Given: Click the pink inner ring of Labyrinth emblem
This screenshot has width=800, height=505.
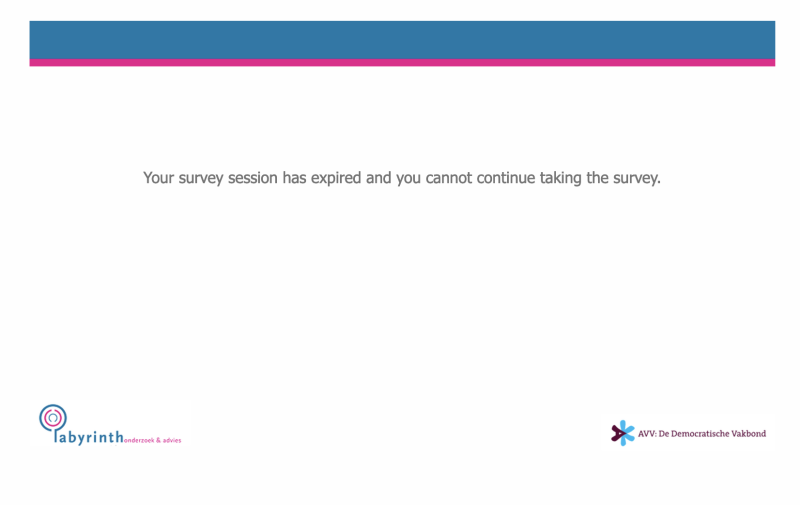Looking at the screenshot, I should point(53,418).
